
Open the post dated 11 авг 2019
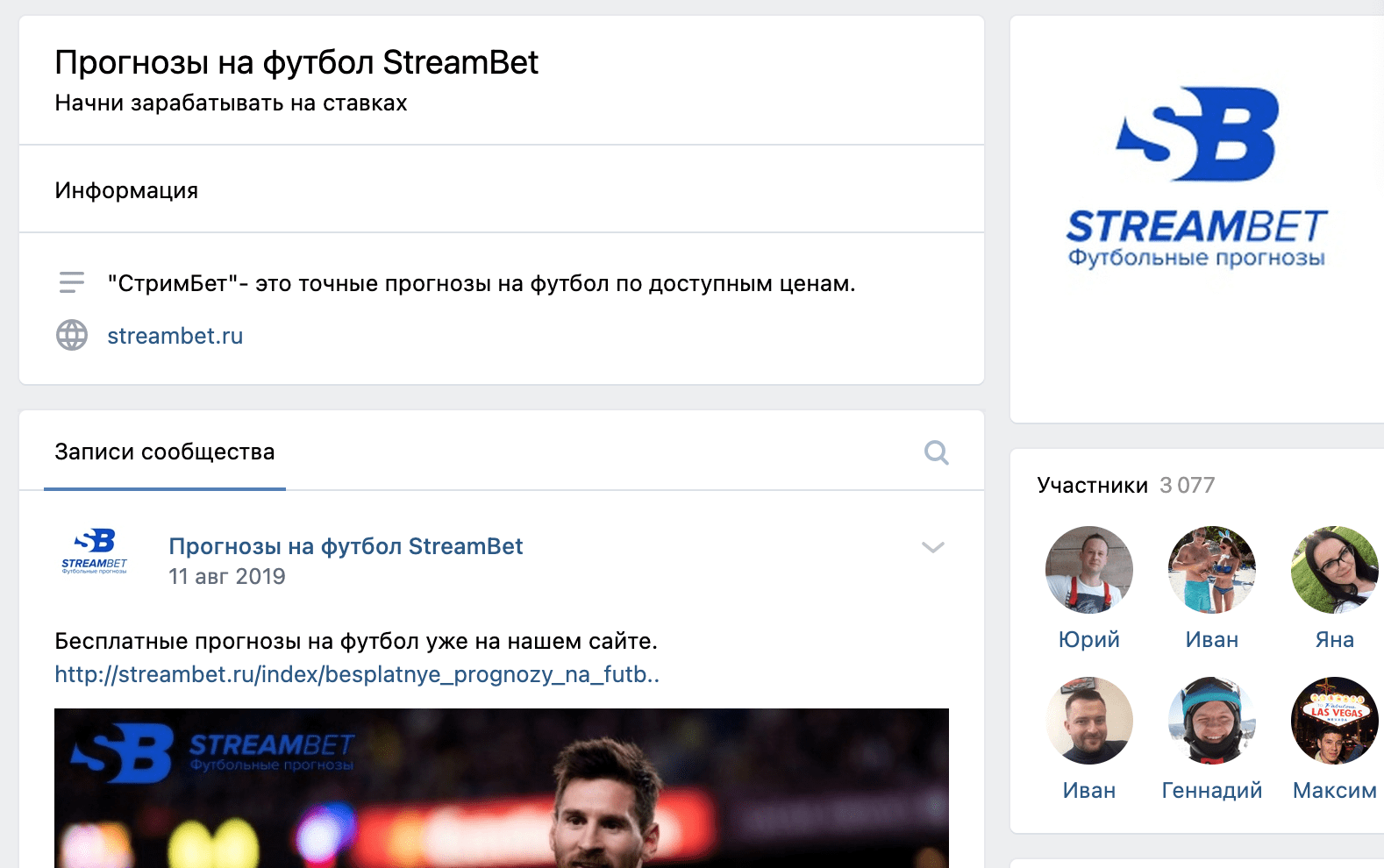click(x=226, y=576)
